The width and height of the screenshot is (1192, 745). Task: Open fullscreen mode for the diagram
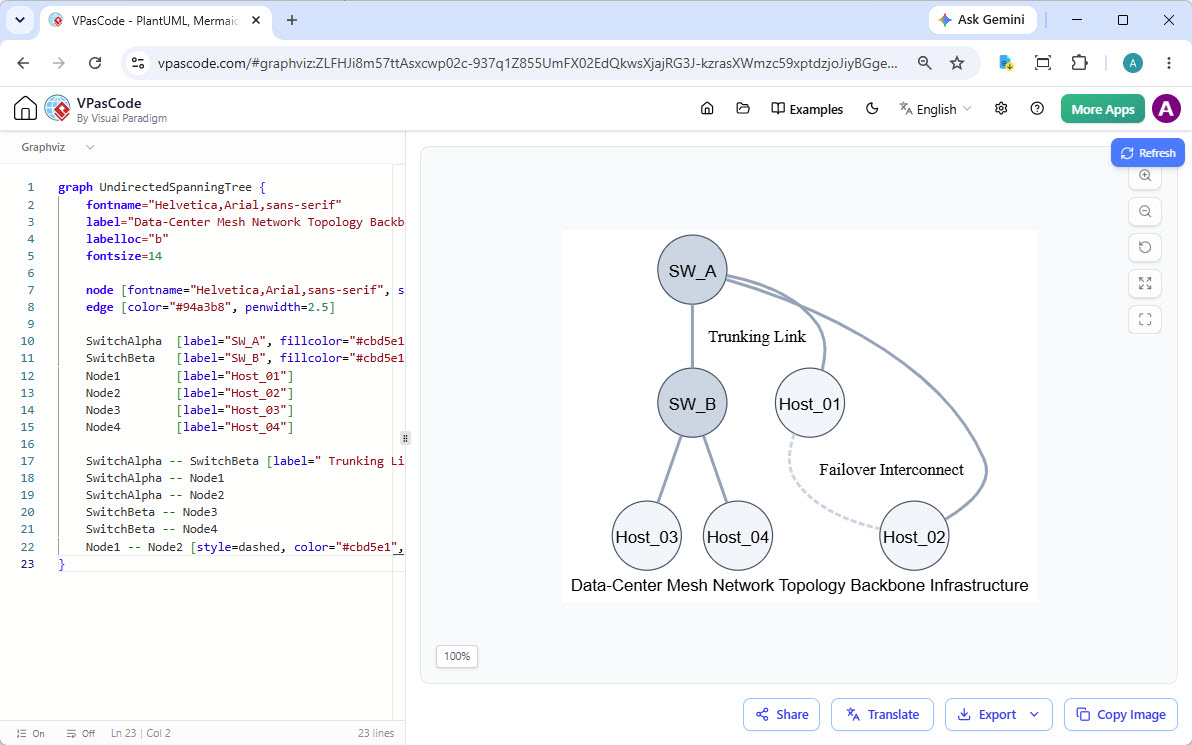[1145, 319]
